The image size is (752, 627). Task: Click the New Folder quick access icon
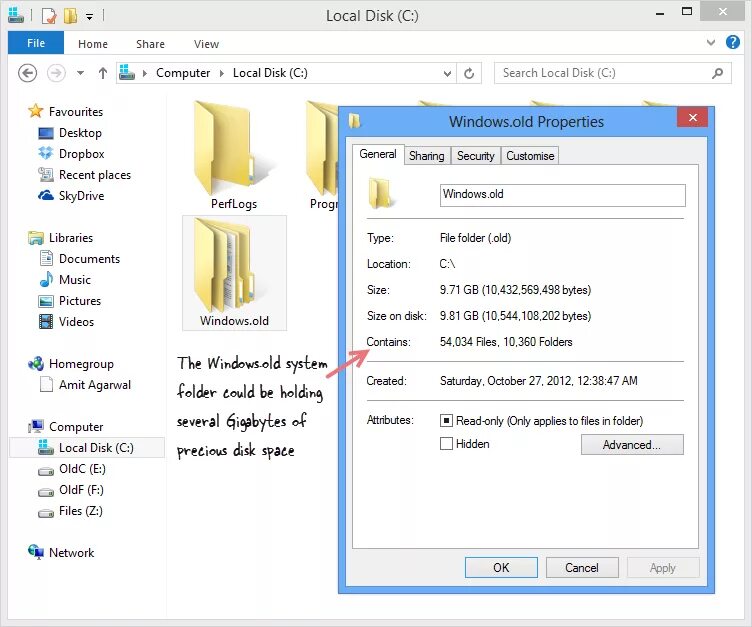(70, 16)
